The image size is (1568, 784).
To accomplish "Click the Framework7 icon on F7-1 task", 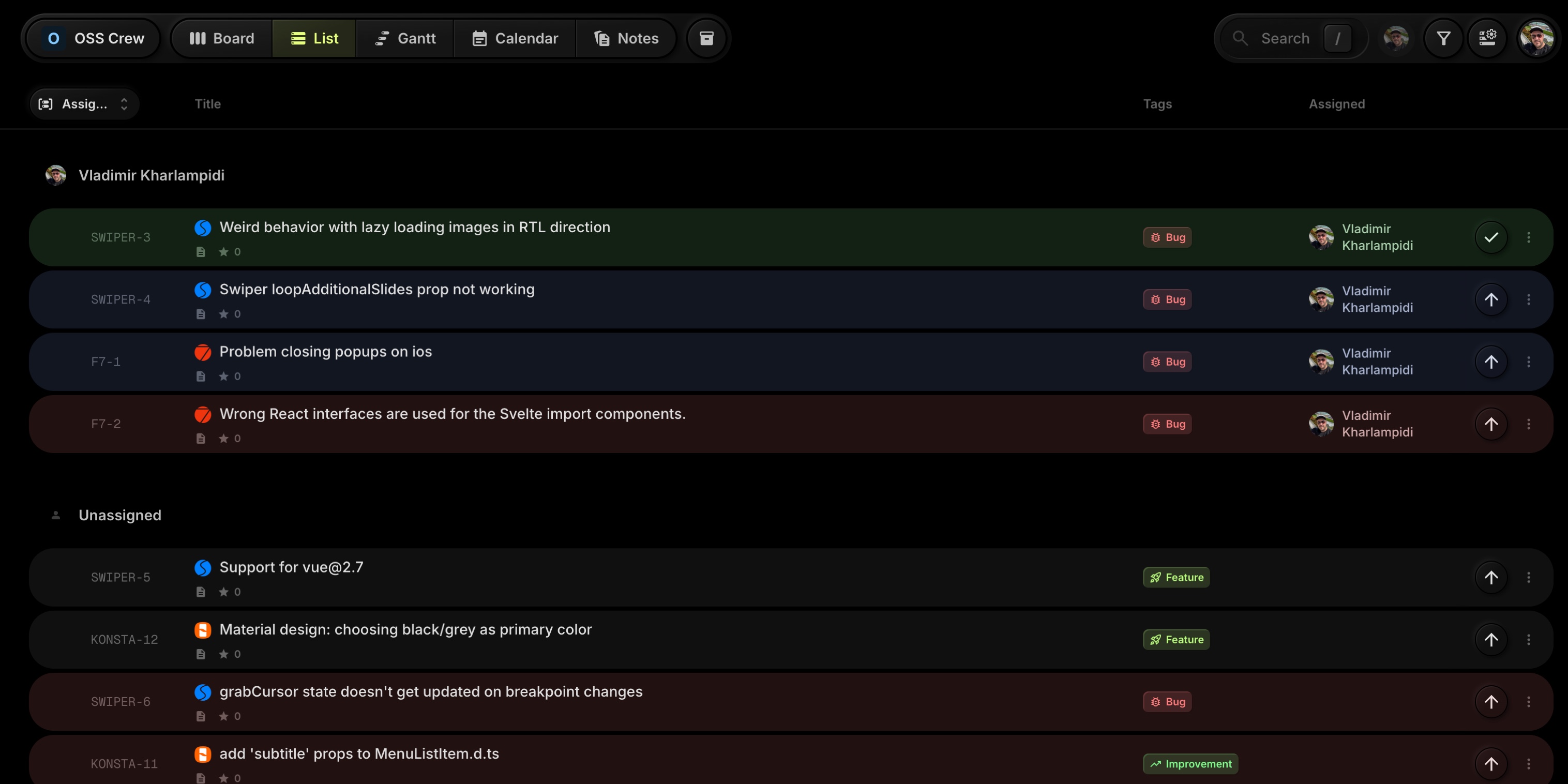I will click(203, 352).
